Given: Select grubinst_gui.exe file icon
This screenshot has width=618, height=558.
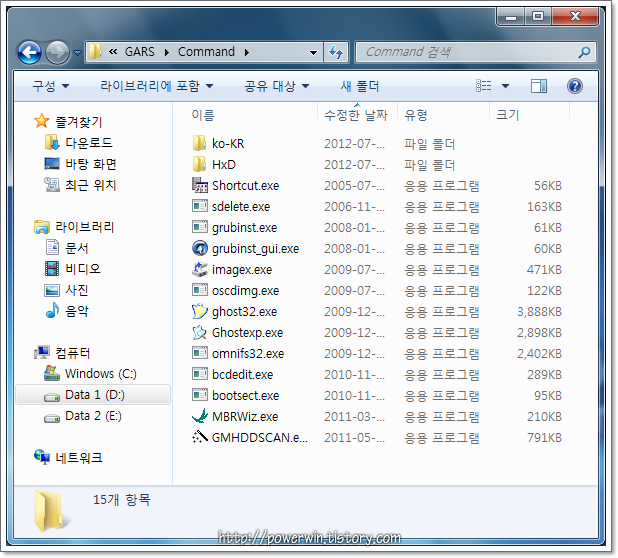Looking at the screenshot, I should (199, 248).
